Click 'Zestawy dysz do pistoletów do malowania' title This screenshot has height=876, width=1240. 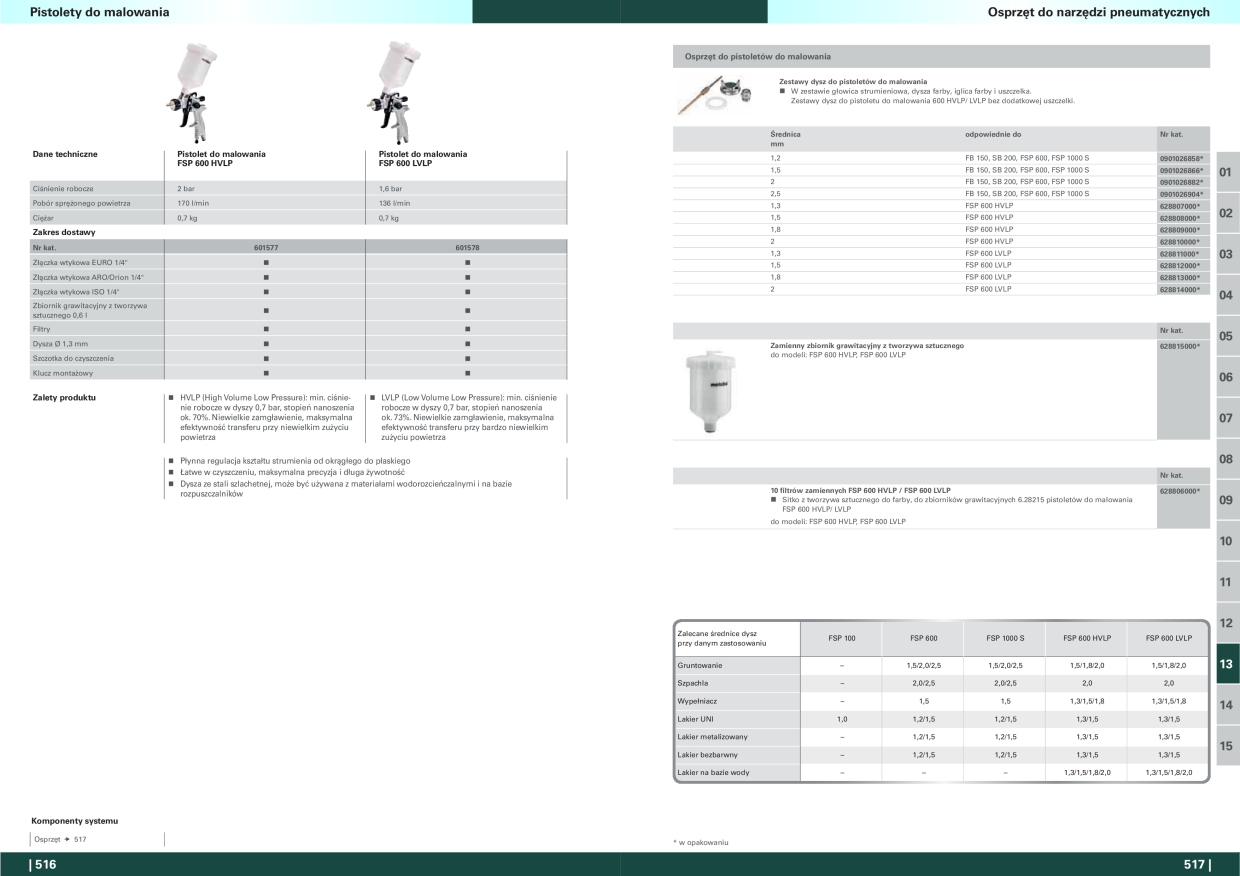pos(853,81)
